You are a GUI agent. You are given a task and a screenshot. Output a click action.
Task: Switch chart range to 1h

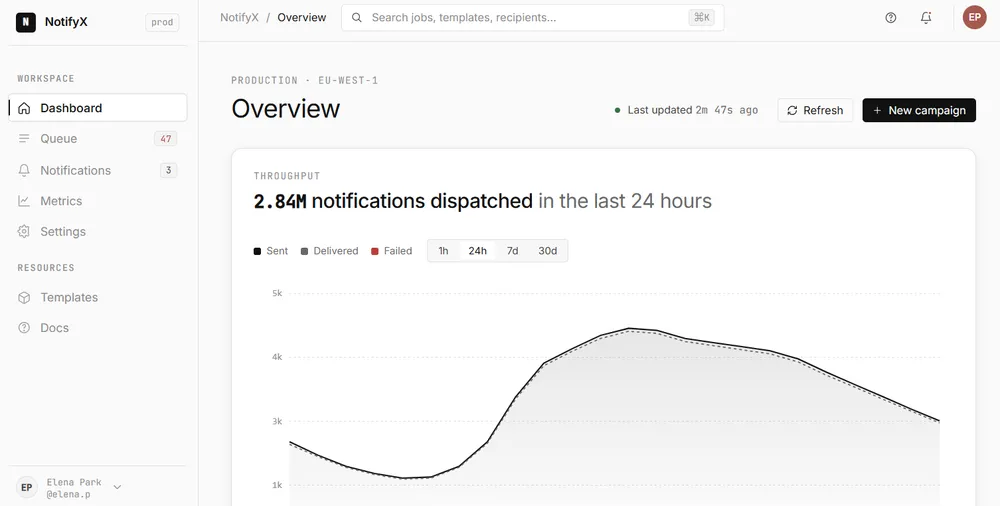click(443, 251)
